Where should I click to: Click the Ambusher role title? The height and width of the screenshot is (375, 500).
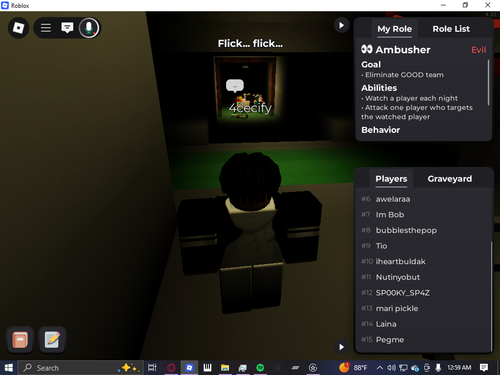point(403,50)
